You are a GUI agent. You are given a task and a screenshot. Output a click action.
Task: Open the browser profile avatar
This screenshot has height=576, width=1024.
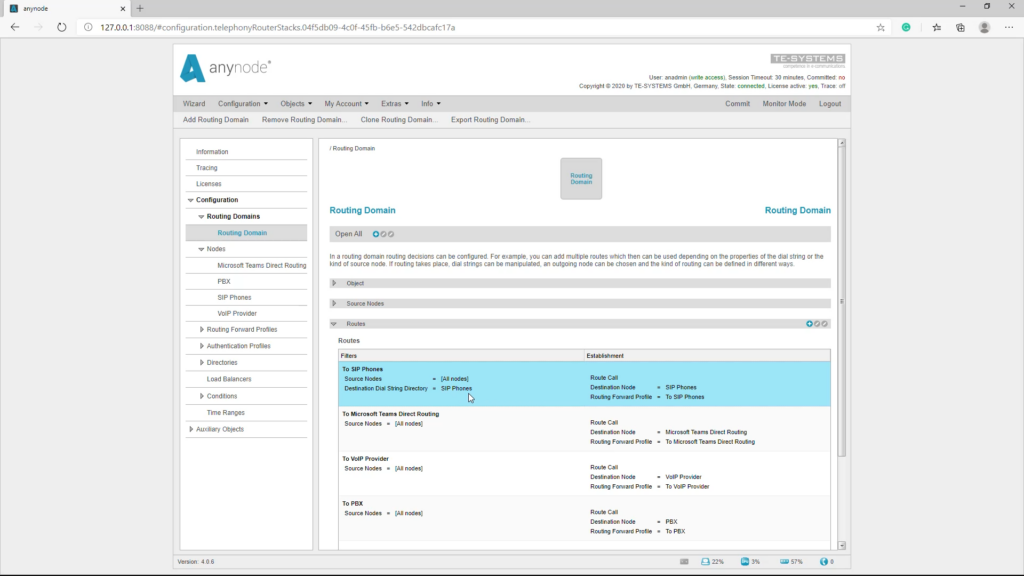click(x=984, y=27)
